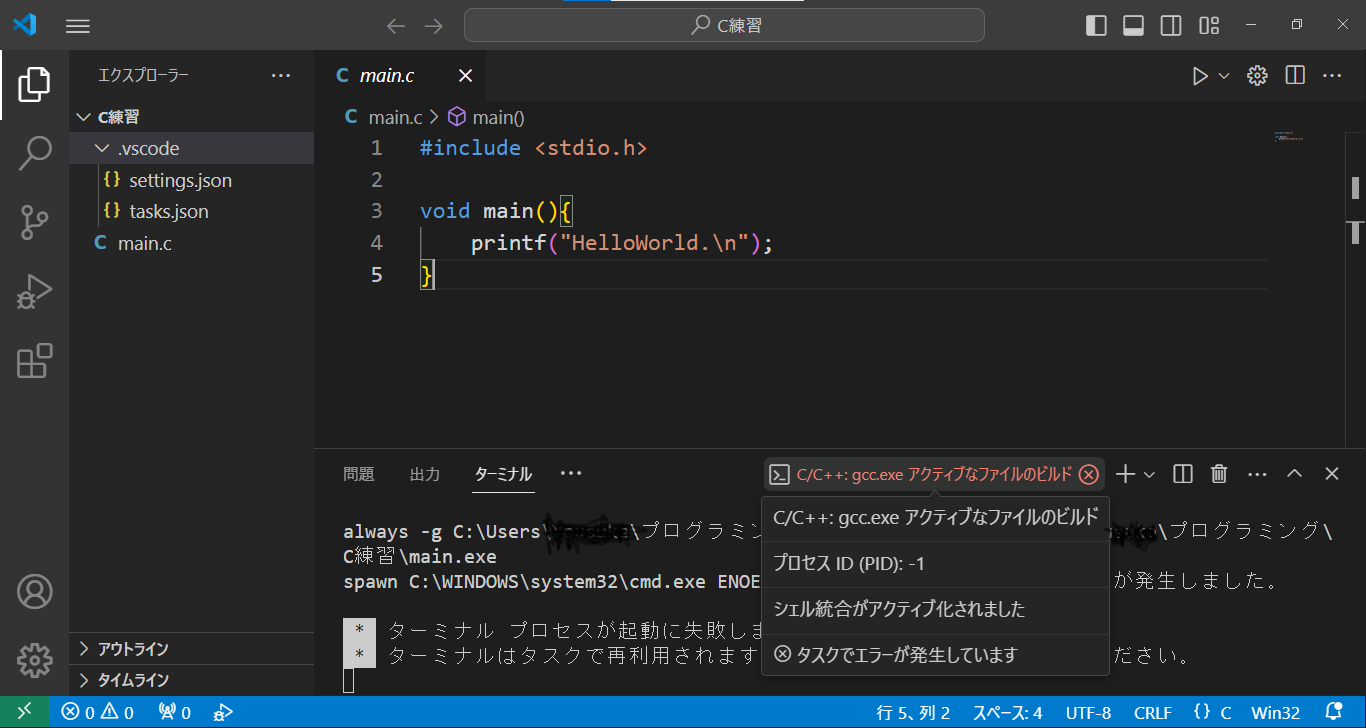Kill the terminal with the trash icon
This screenshot has height=728, width=1366.
pos(1218,473)
